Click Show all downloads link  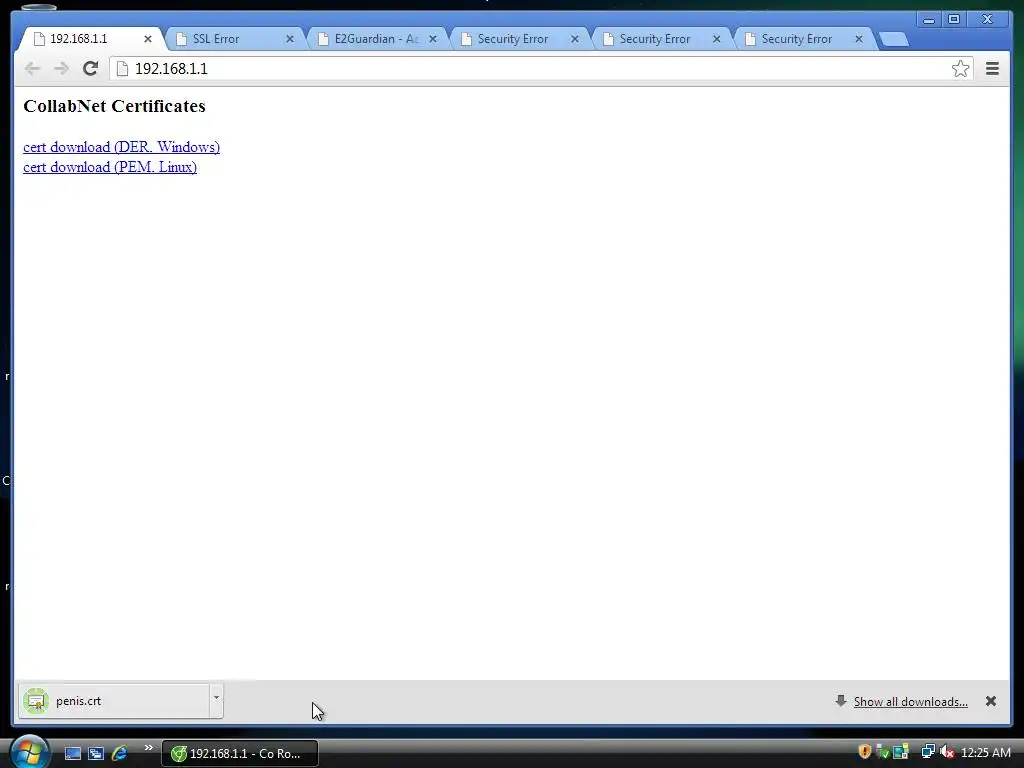click(910, 701)
